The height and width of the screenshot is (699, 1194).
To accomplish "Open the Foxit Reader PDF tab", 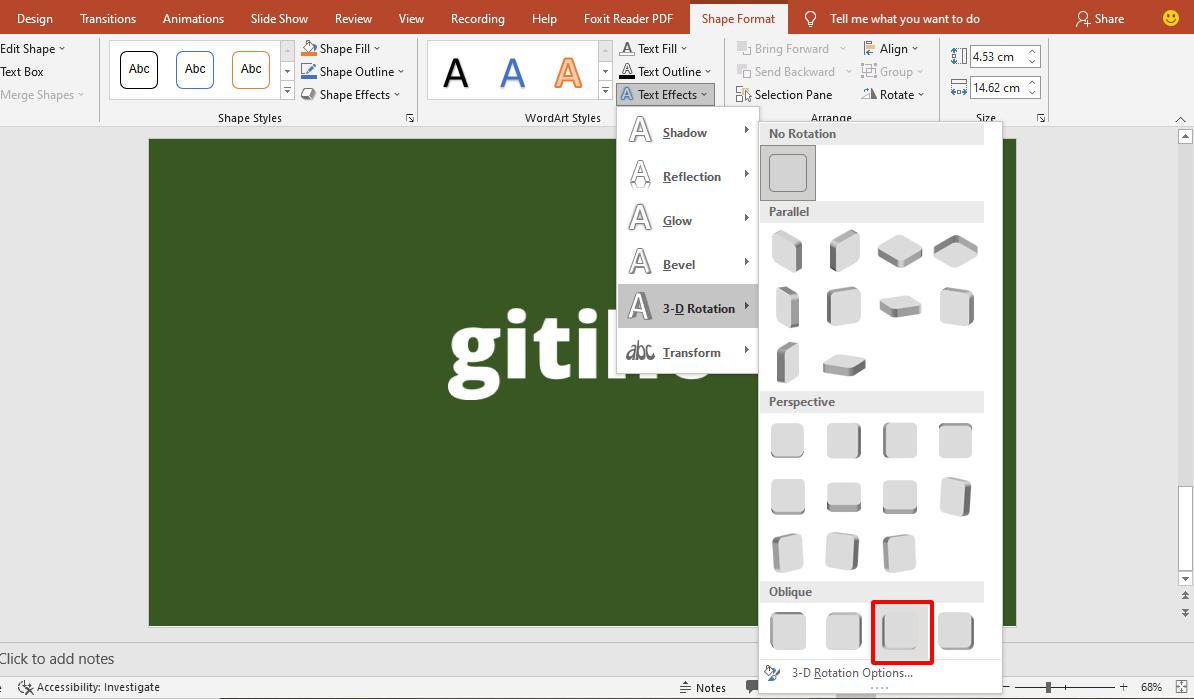I will pyautogui.click(x=628, y=18).
